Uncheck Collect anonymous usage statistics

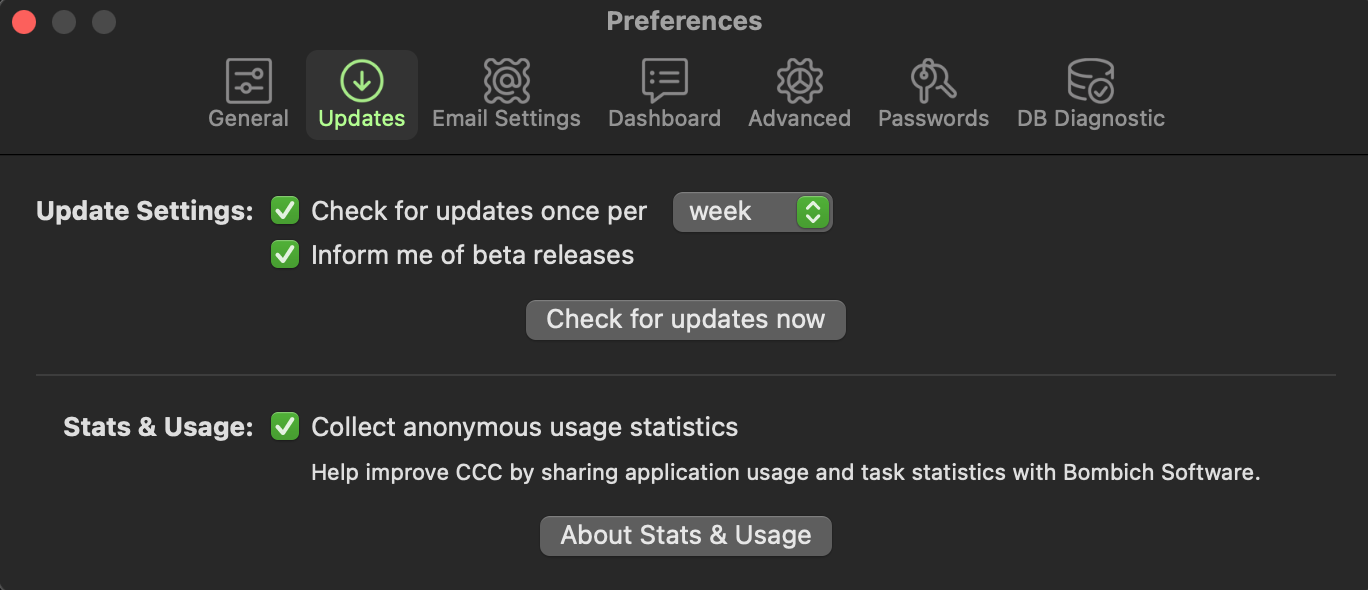[x=285, y=427]
